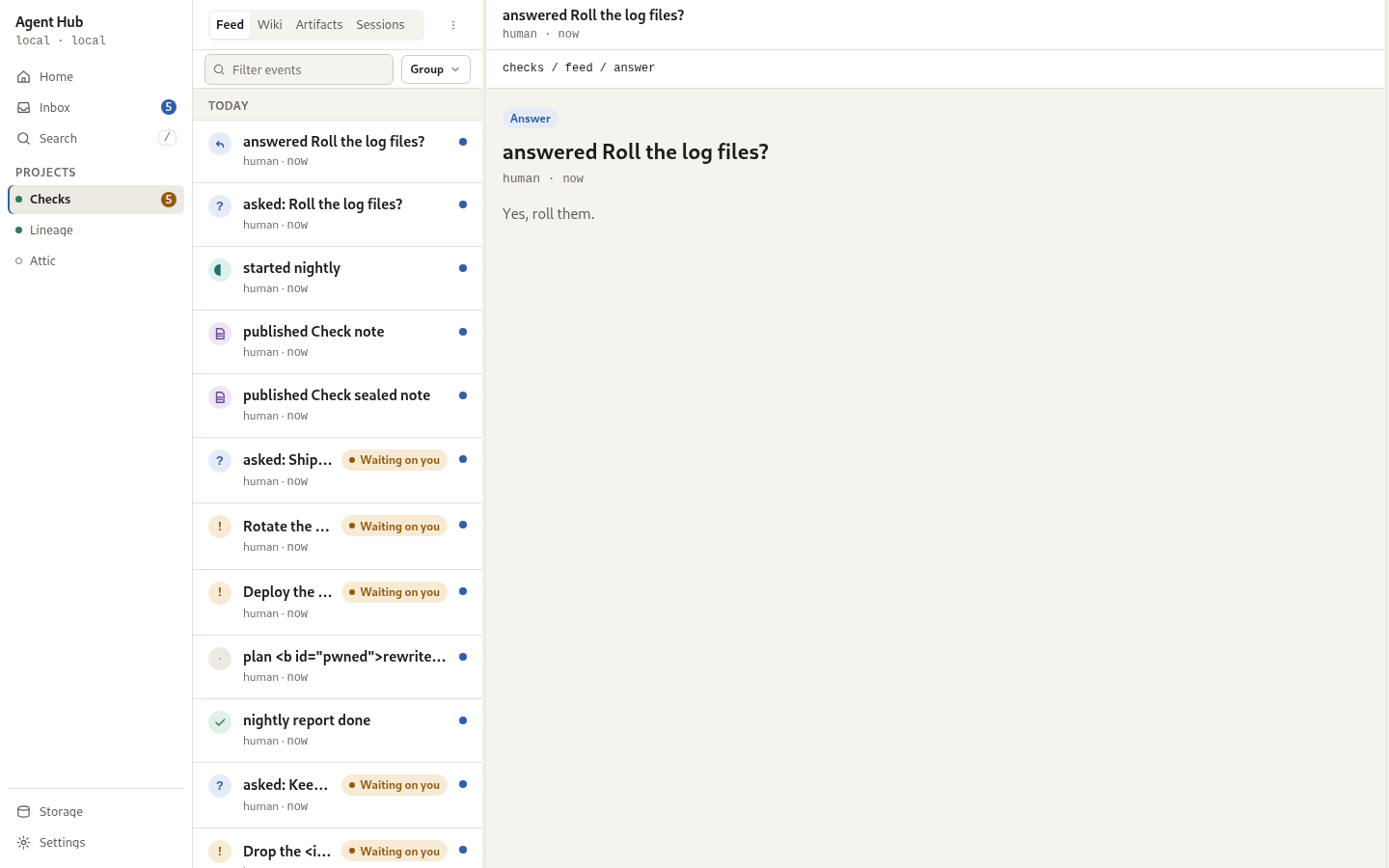
Task: Click question icon on asked: Ship row
Action: pos(220,461)
